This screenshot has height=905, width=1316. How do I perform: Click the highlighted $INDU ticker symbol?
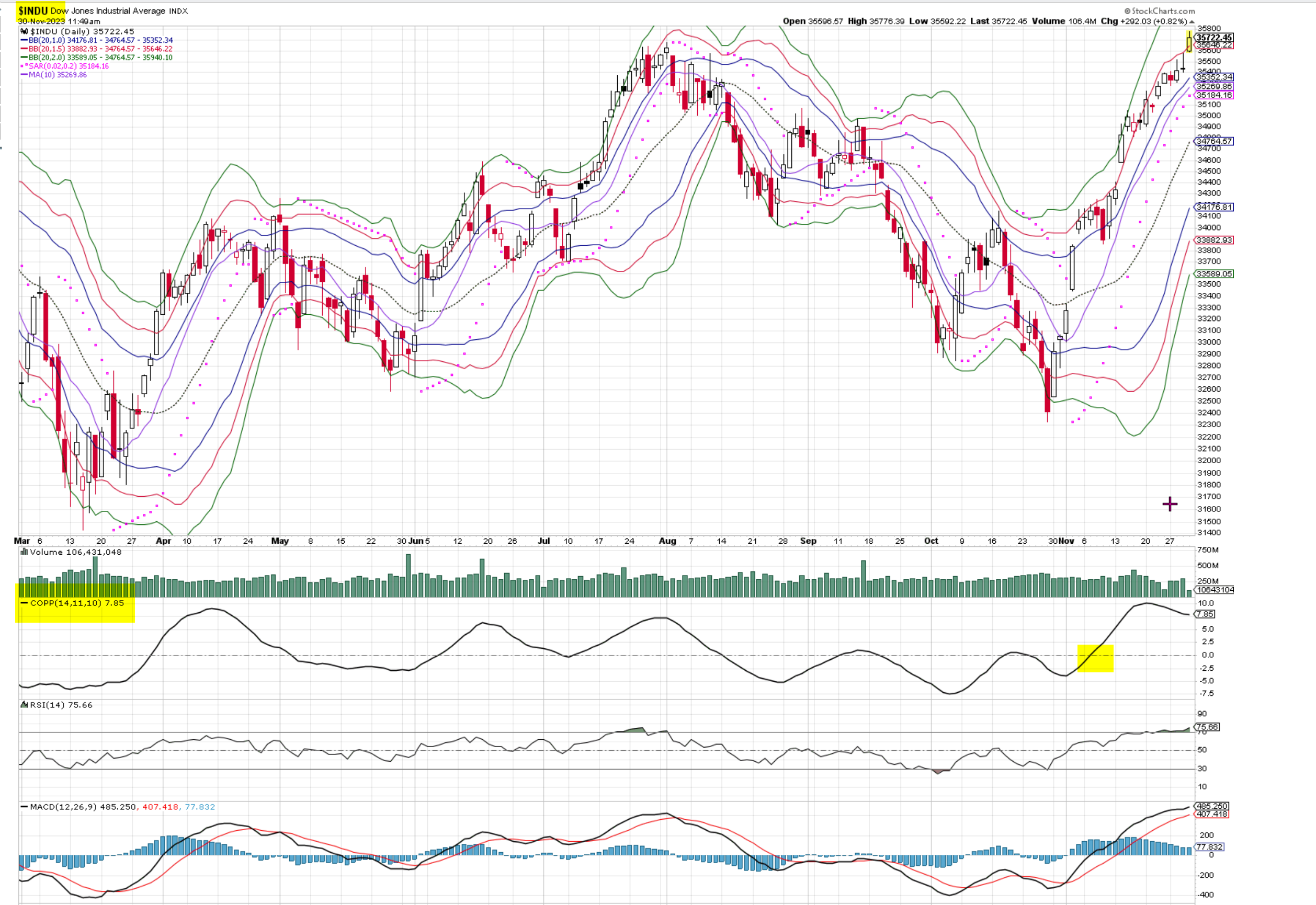pos(33,11)
